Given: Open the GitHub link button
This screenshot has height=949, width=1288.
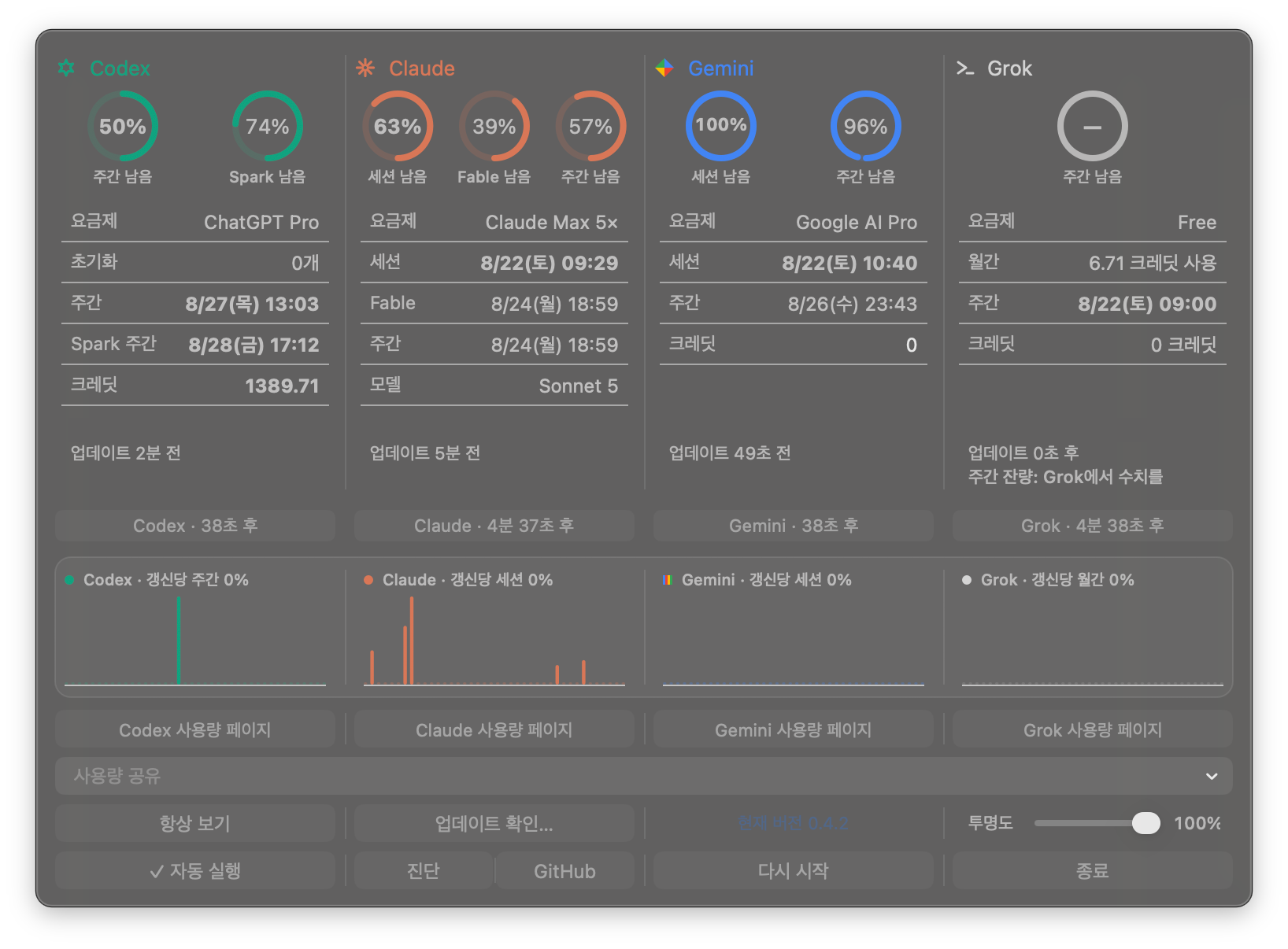Looking at the screenshot, I should tap(564, 870).
